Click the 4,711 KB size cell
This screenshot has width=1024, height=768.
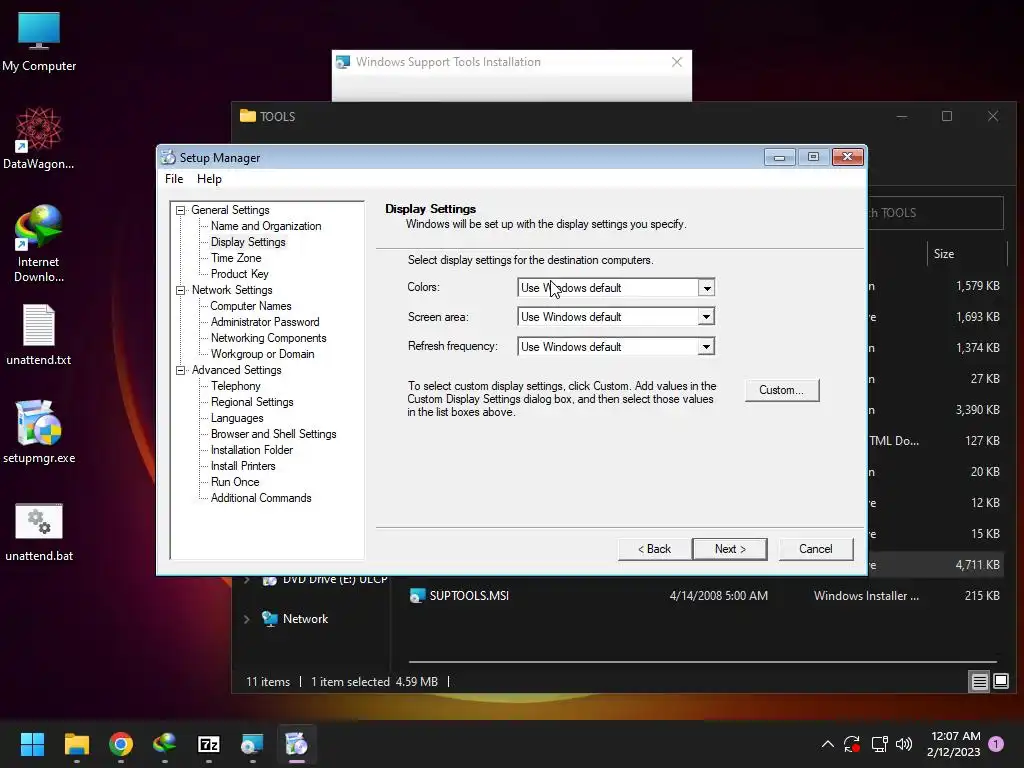click(978, 565)
